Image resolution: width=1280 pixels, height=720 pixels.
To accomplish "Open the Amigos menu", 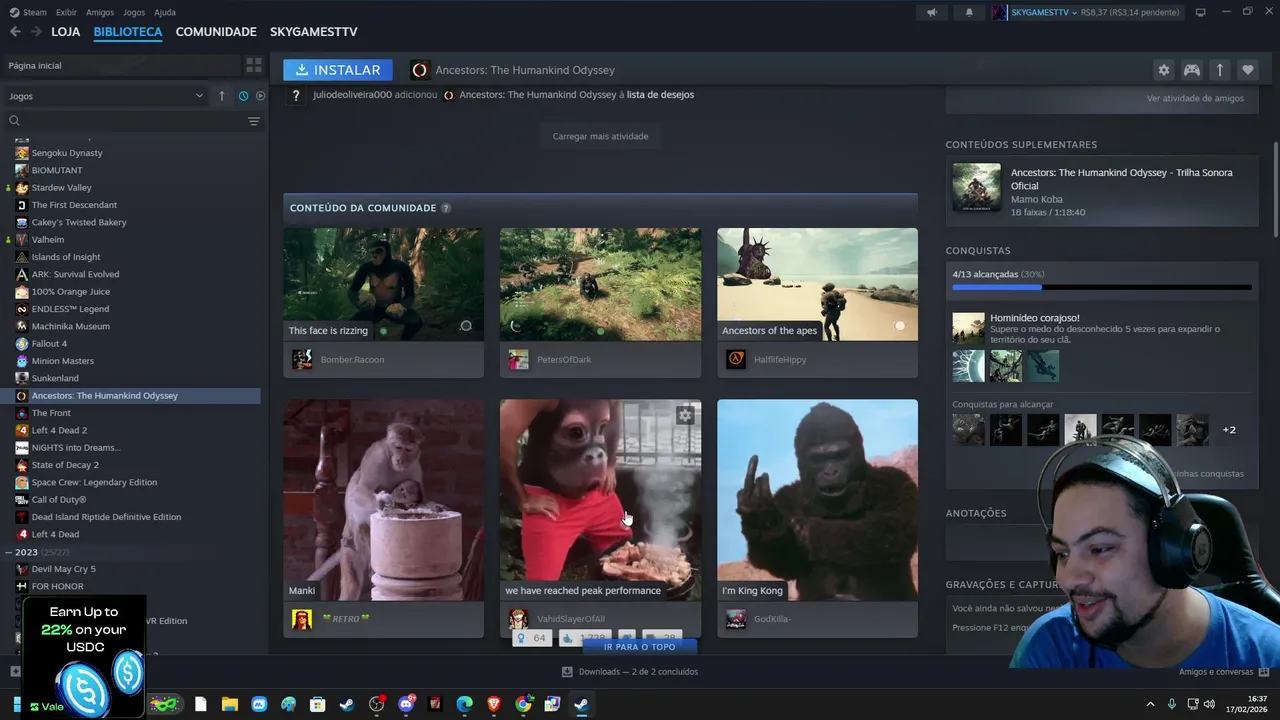I will point(100,12).
